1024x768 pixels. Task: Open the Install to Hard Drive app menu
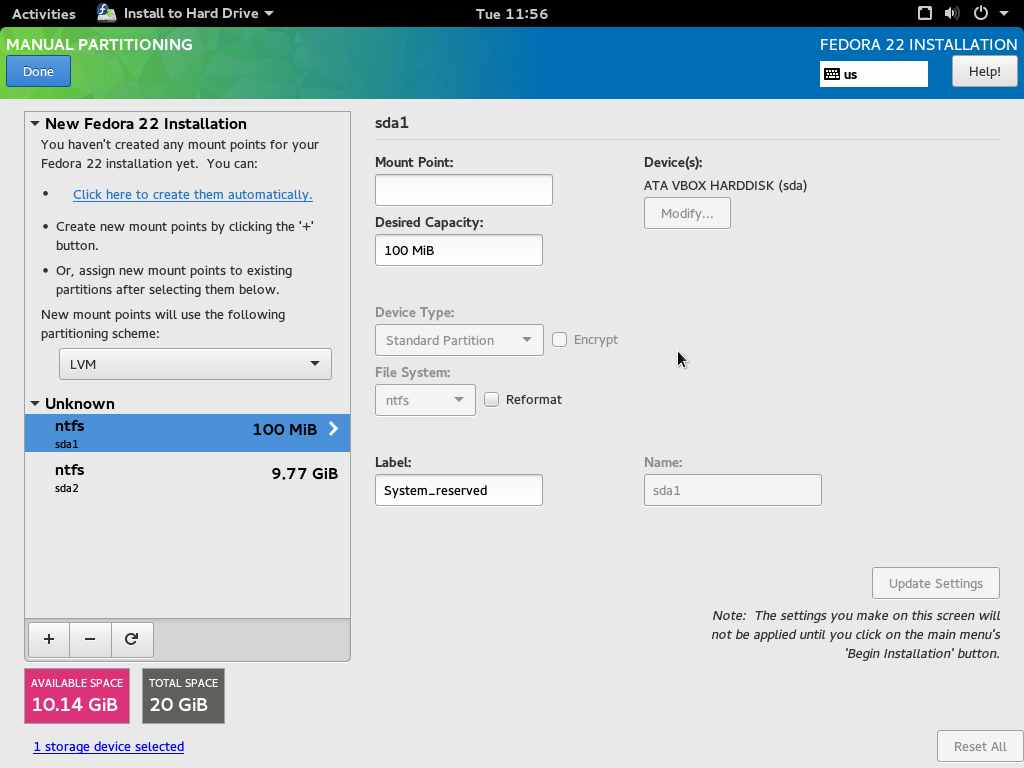[187, 13]
